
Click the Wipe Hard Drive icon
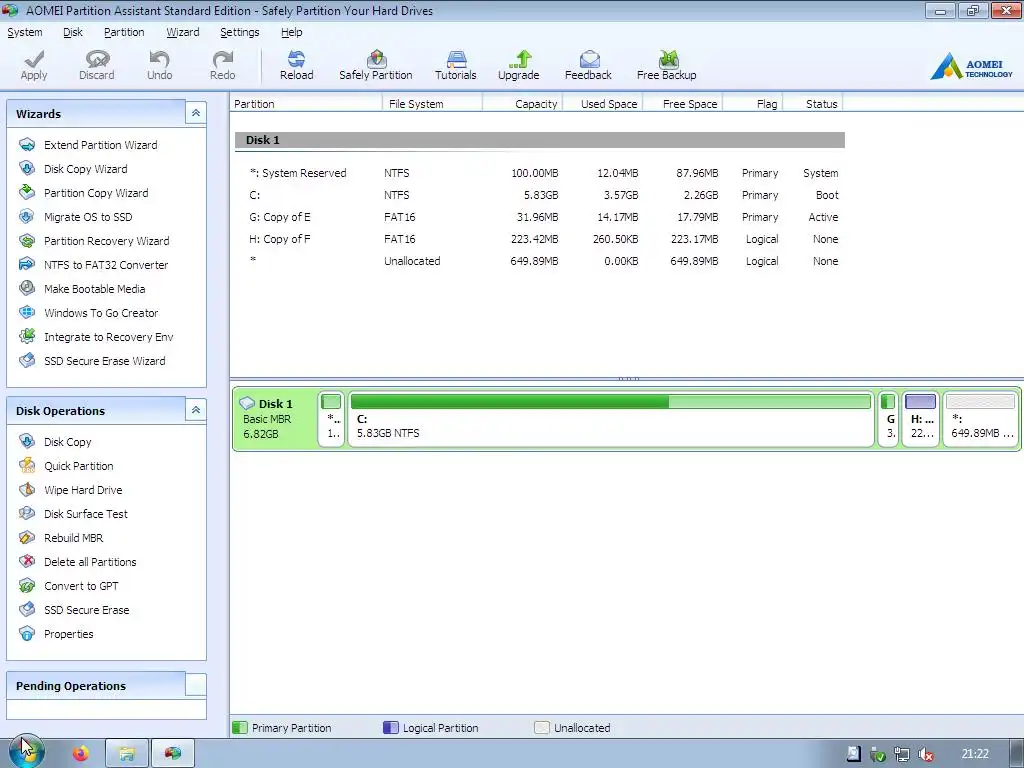pyautogui.click(x=27, y=489)
